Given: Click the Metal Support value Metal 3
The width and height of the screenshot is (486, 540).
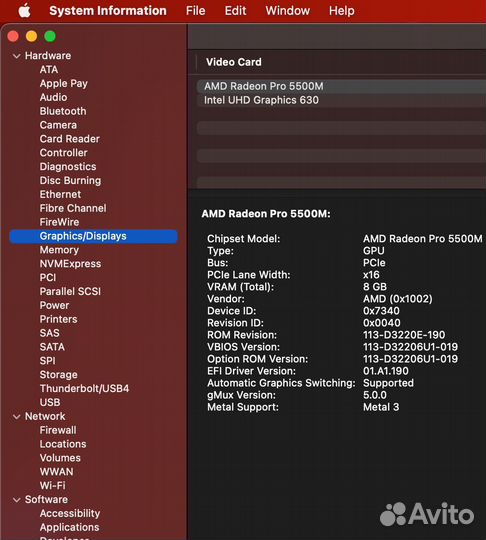Looking at the screenshot, I should click(381, 407).
